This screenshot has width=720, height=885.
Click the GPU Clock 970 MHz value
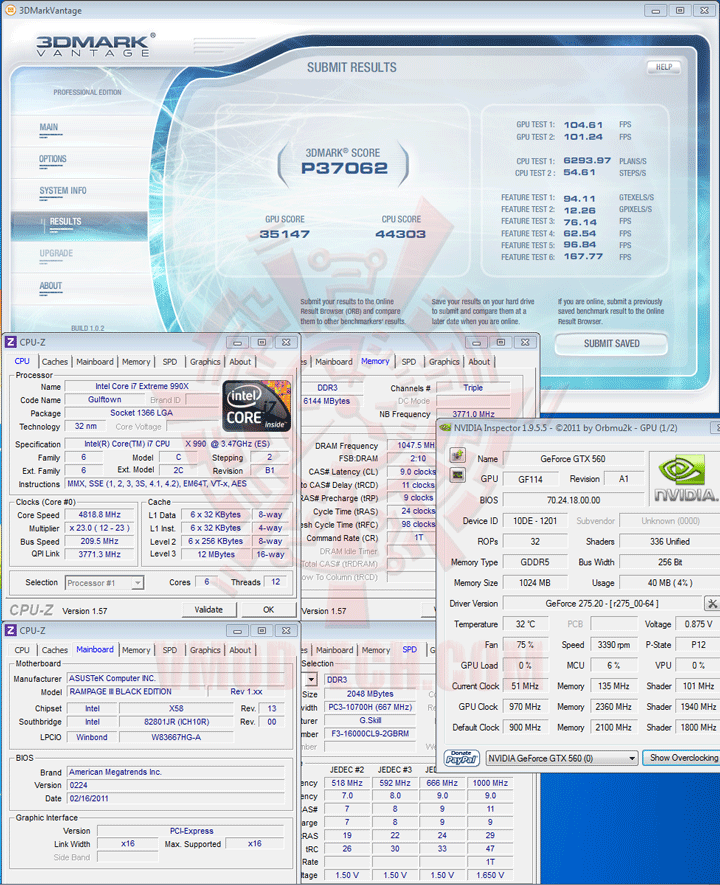[x=525, y=707]
